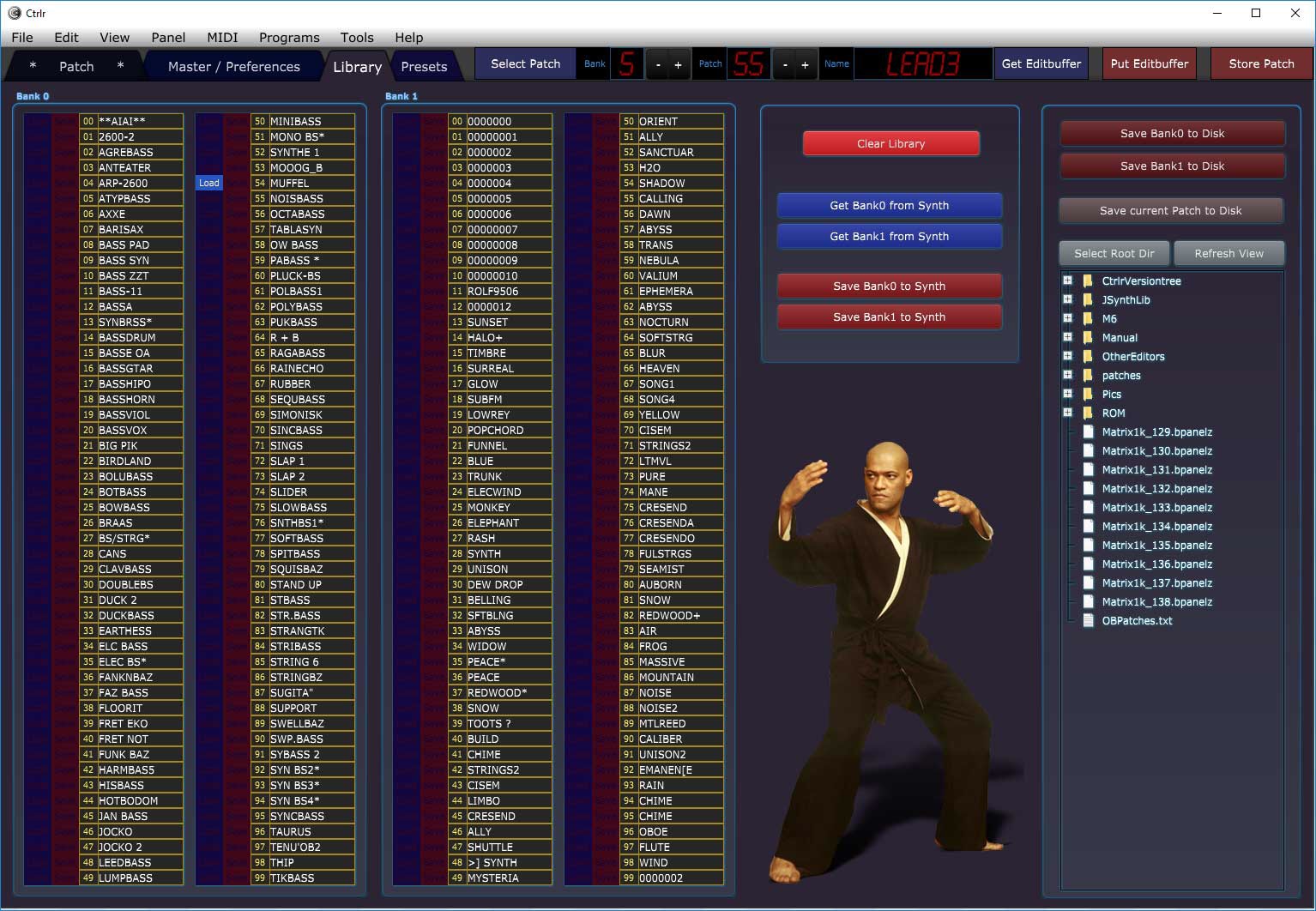Click Get Editbuffer button

click(1041, 64)
